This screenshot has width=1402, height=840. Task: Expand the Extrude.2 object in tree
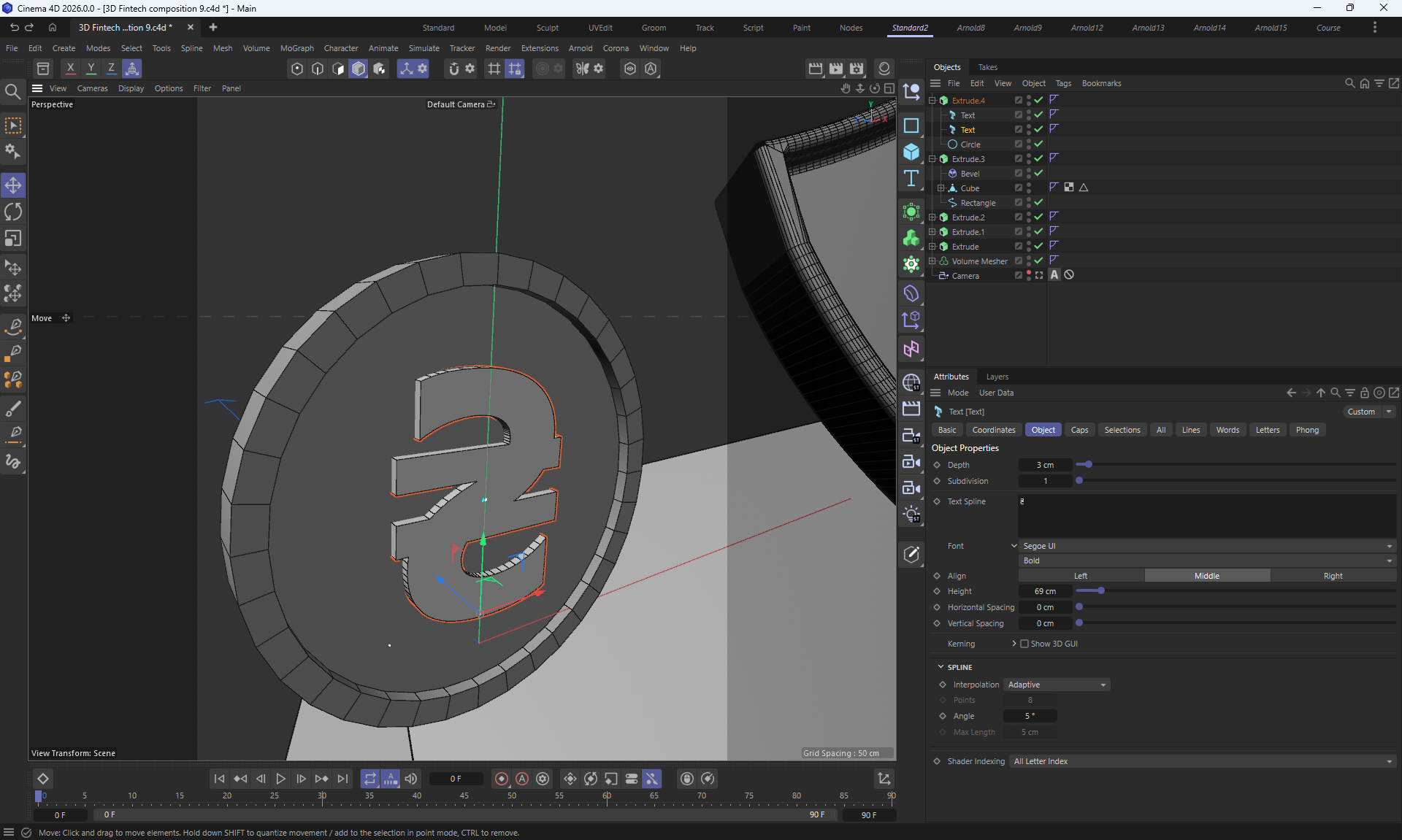pos(932,217)
